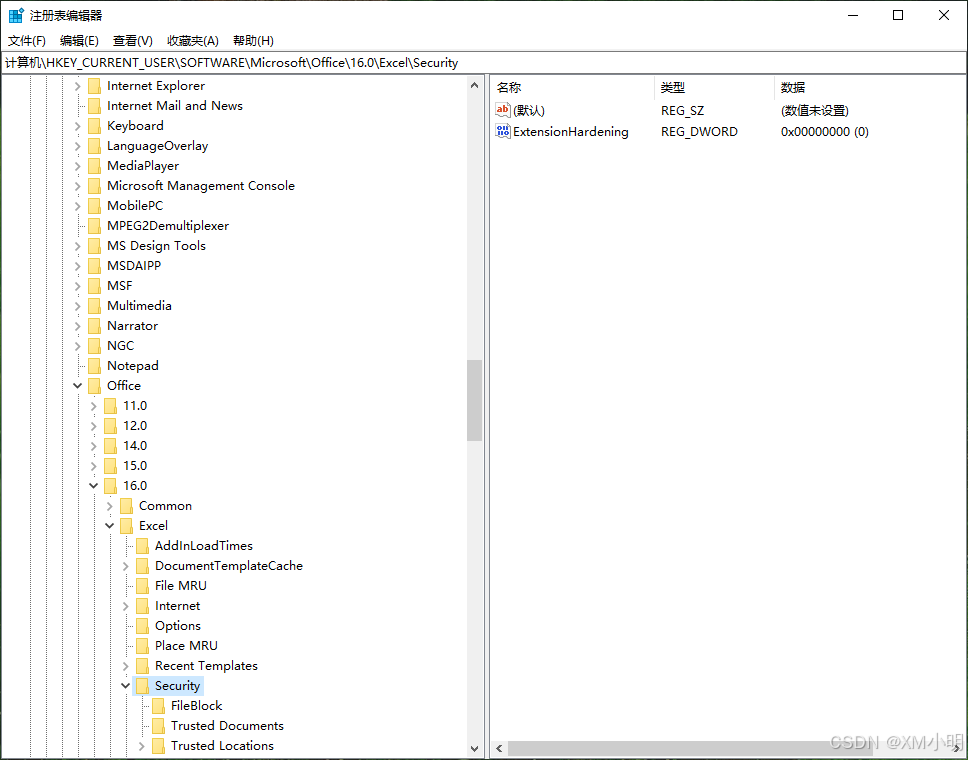
Task: Click the MediaPlayer folder icon
Action: tap(94, 166)
